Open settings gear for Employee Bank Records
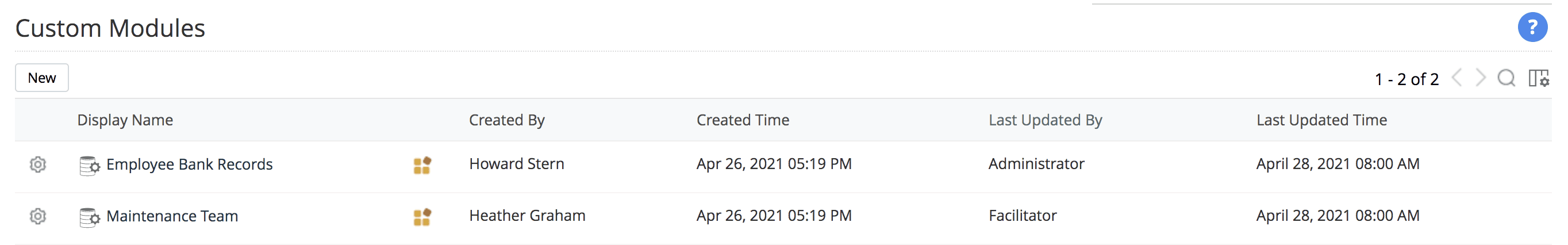 point(38,164)
